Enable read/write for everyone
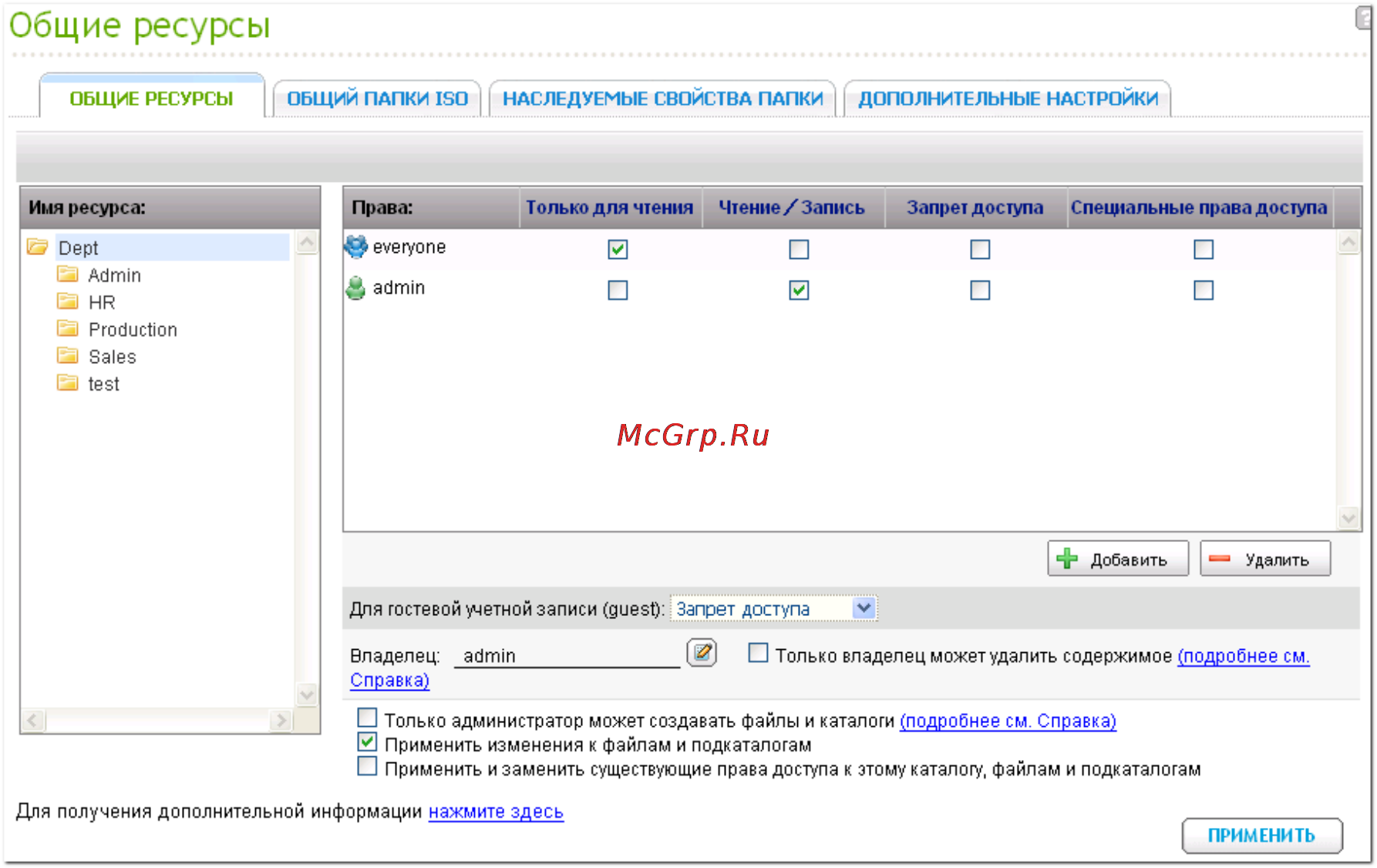The height and width of the screenshot is (868, 1377). [x=799, y=249]
